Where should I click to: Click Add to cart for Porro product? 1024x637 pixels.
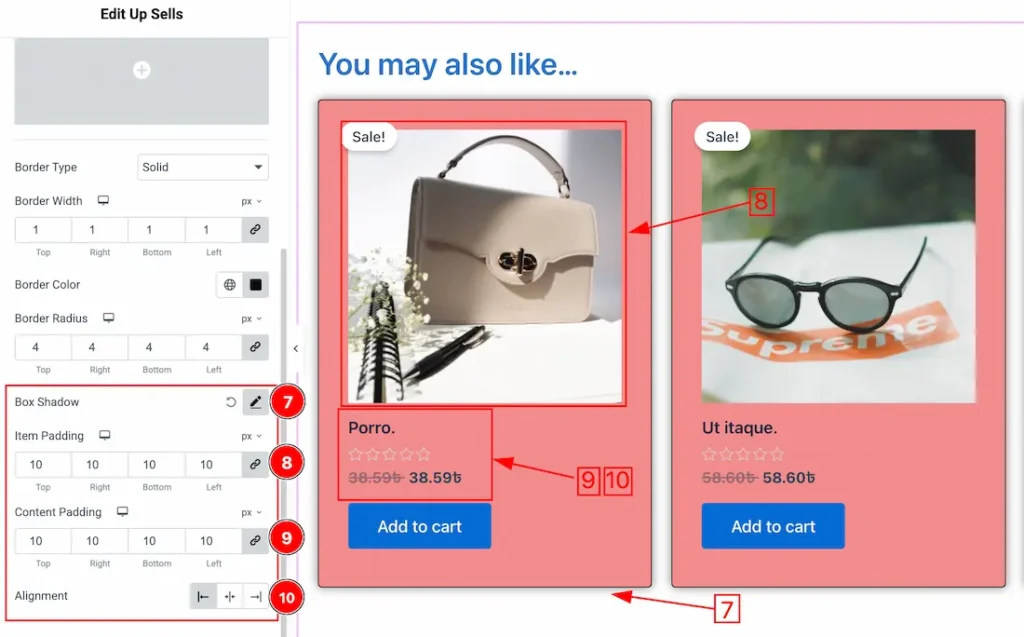pyautogui.click(x=419, y=526)
